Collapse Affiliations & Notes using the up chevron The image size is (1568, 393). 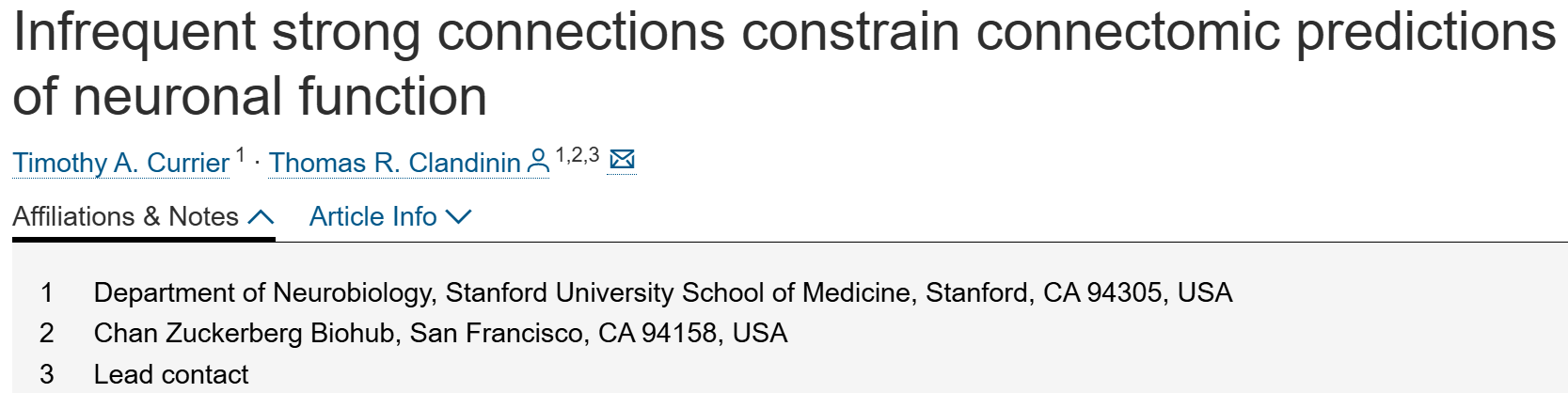[261, 217]
